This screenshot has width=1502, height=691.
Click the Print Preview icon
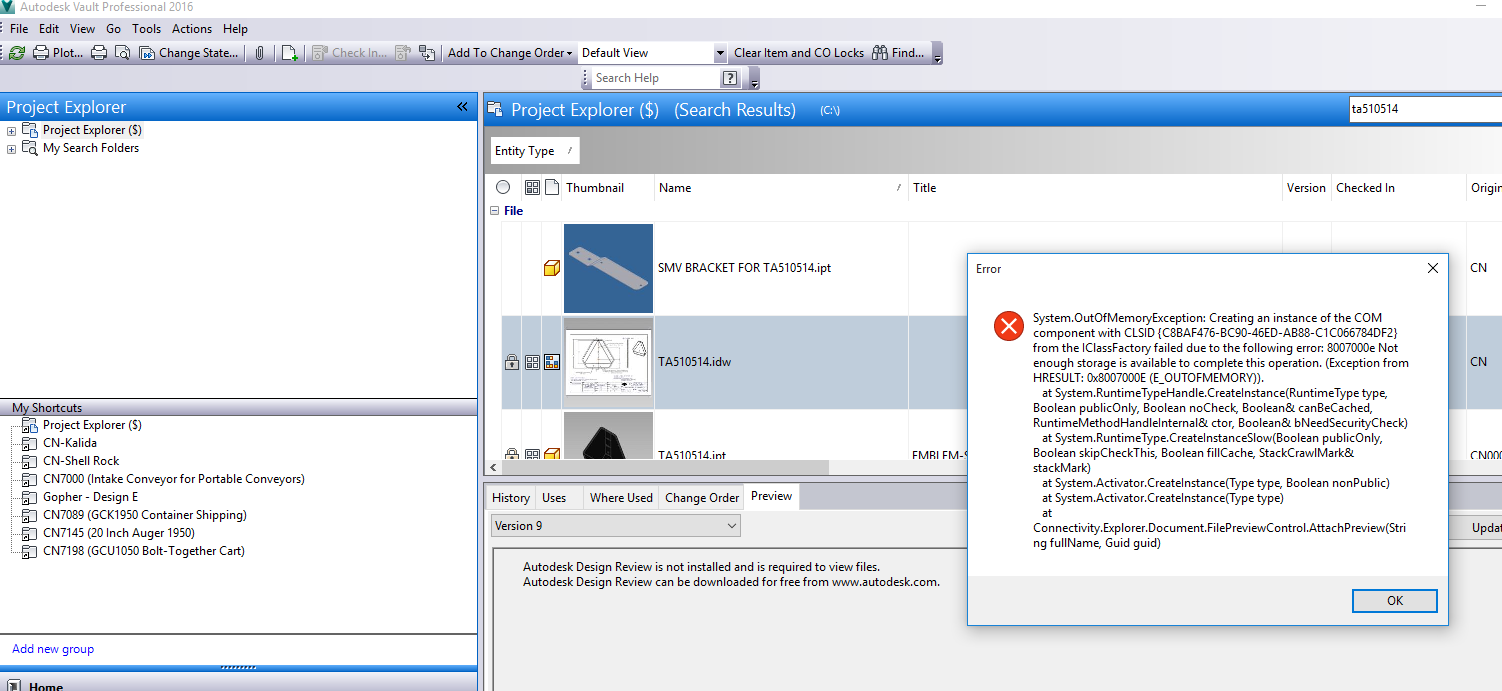coord(122,52)
